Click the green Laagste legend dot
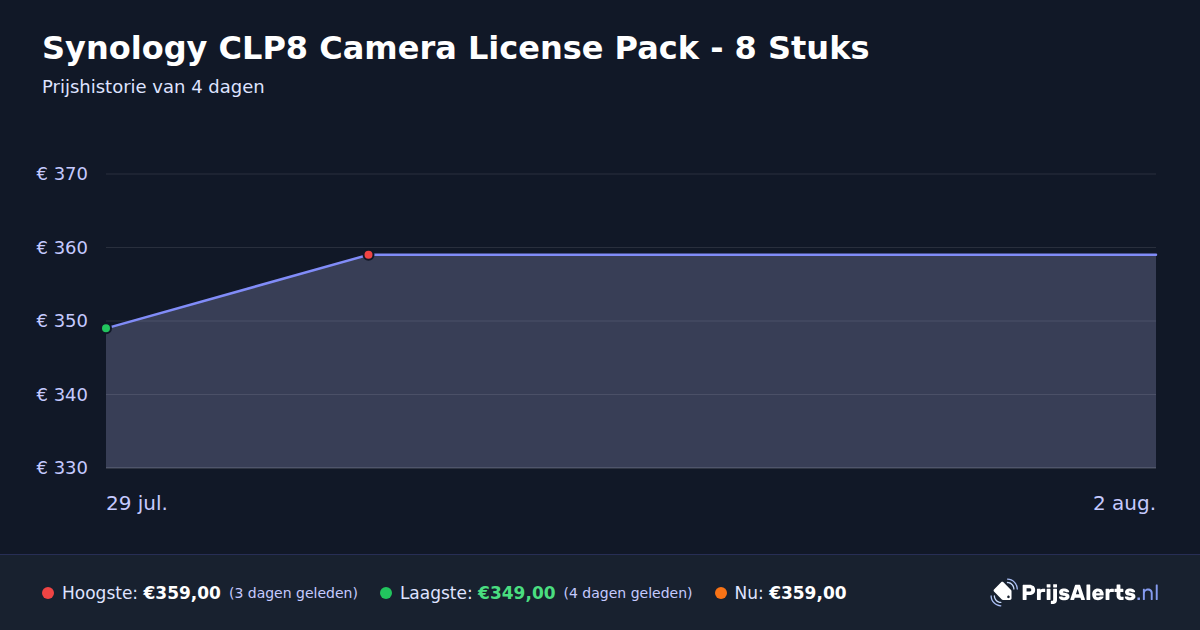The image size is (1200, 630). [x=386, y=593]
